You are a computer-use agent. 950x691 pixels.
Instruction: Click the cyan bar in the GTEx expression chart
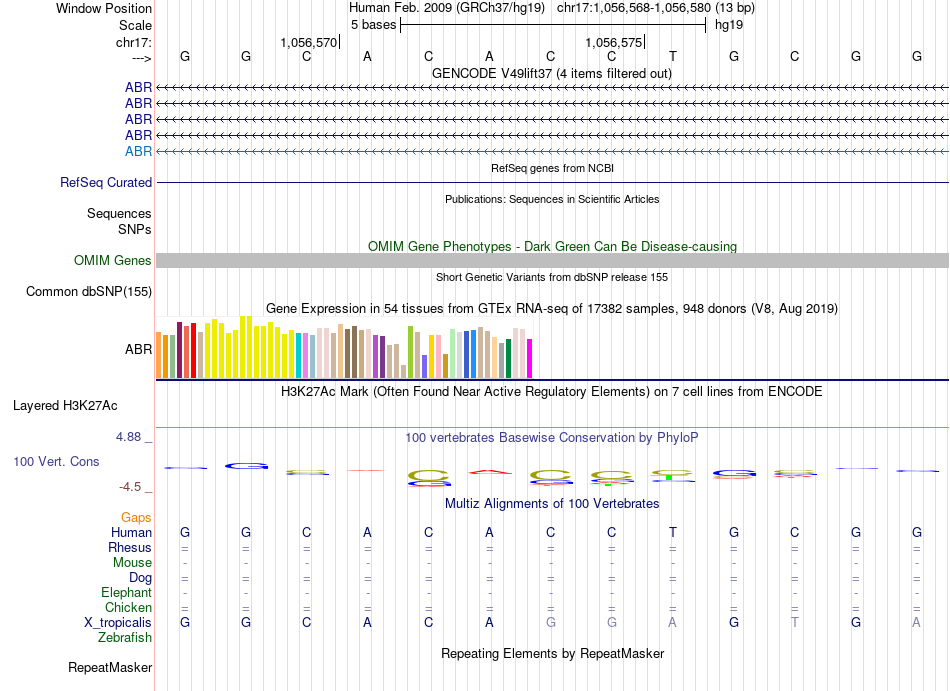pos(299,355)
